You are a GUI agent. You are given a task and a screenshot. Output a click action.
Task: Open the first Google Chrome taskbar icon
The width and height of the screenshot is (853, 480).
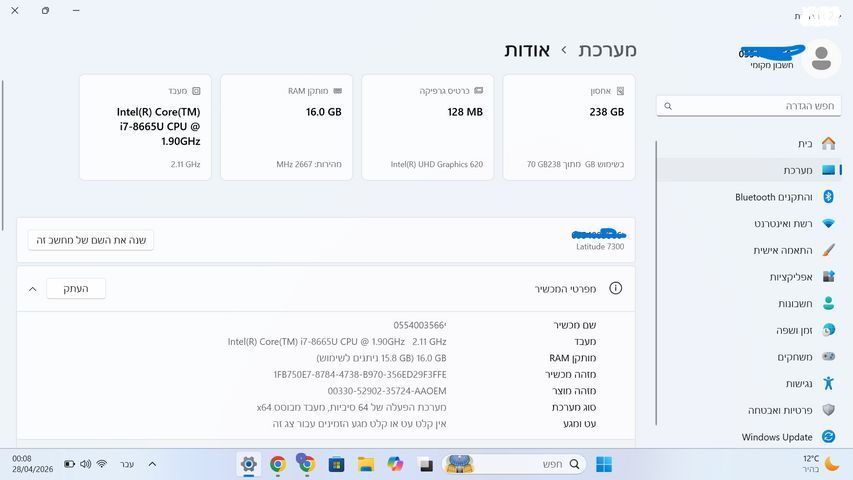coord(278,464)
